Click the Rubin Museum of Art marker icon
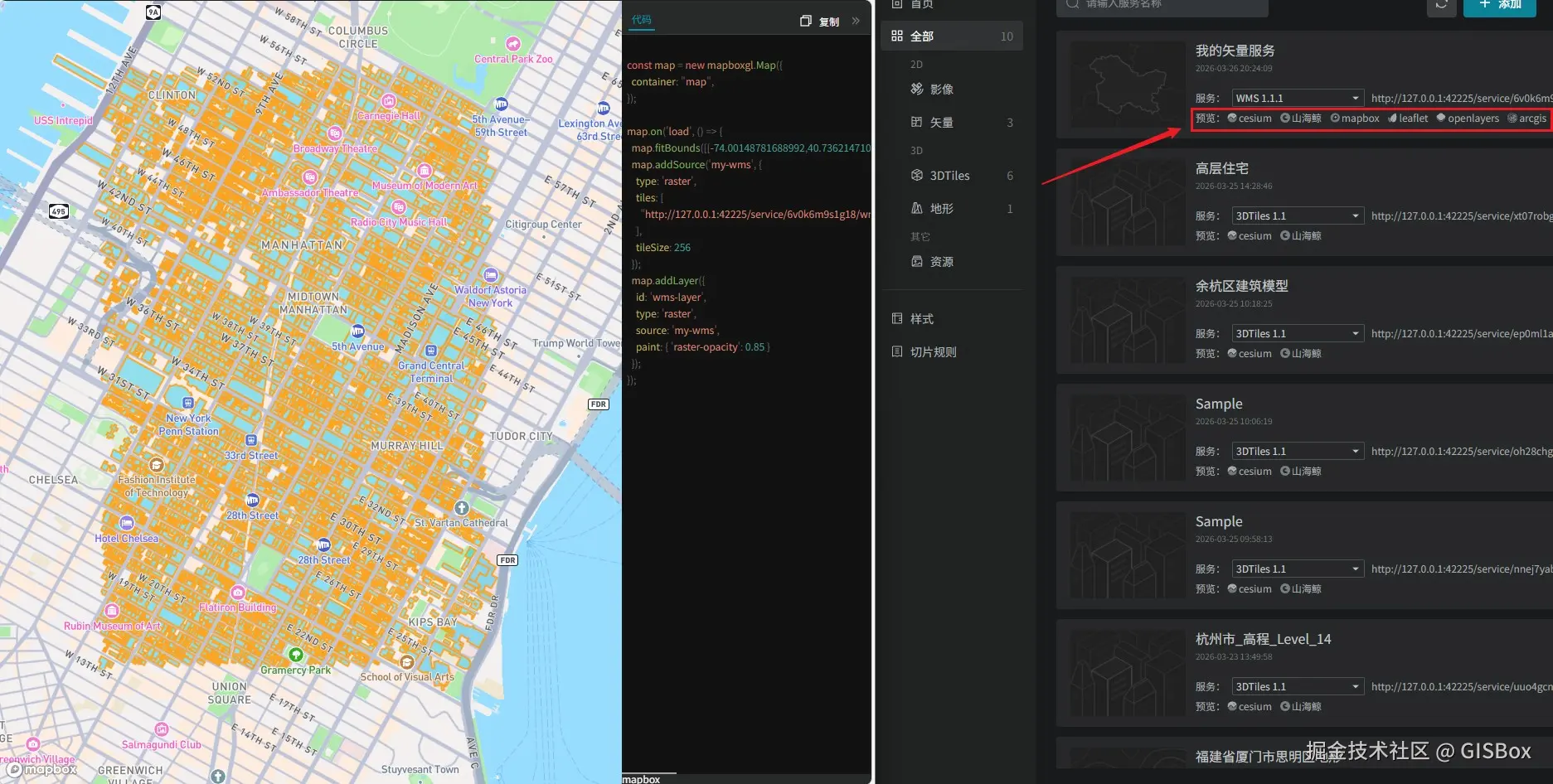This screenshot has height=784, width=1553. pos(112,611)
